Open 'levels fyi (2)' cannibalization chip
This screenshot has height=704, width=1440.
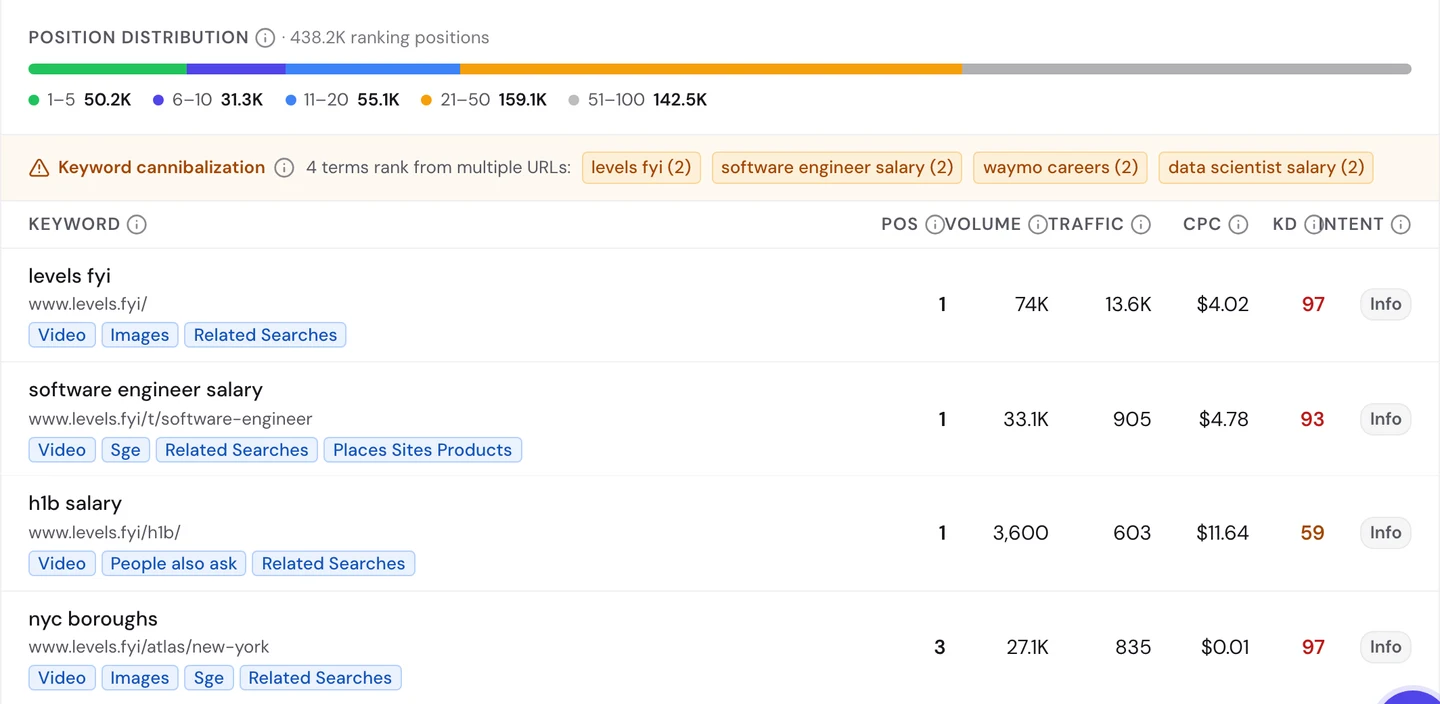641,168
